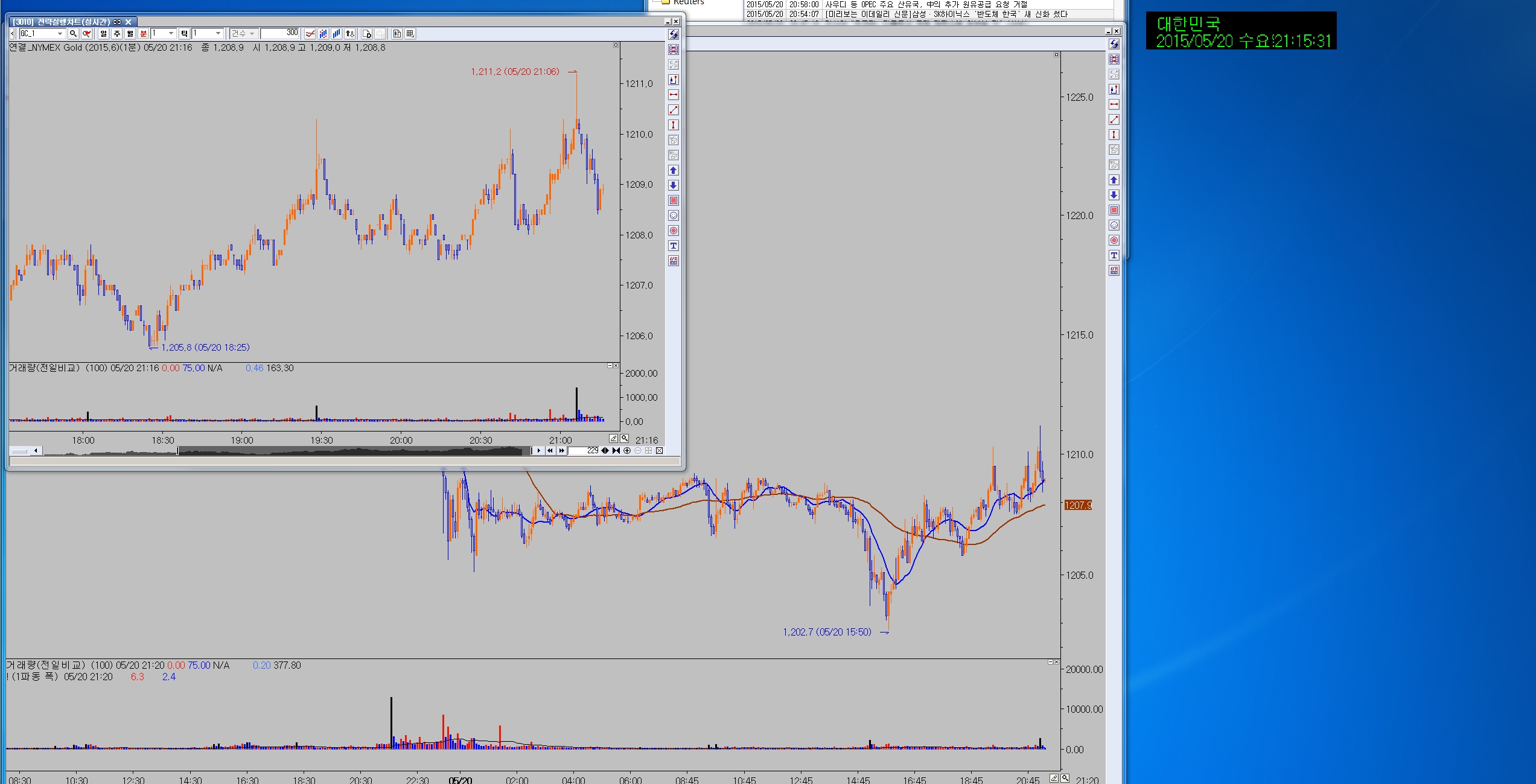Select the text annotation T tool

coord(674,246)
